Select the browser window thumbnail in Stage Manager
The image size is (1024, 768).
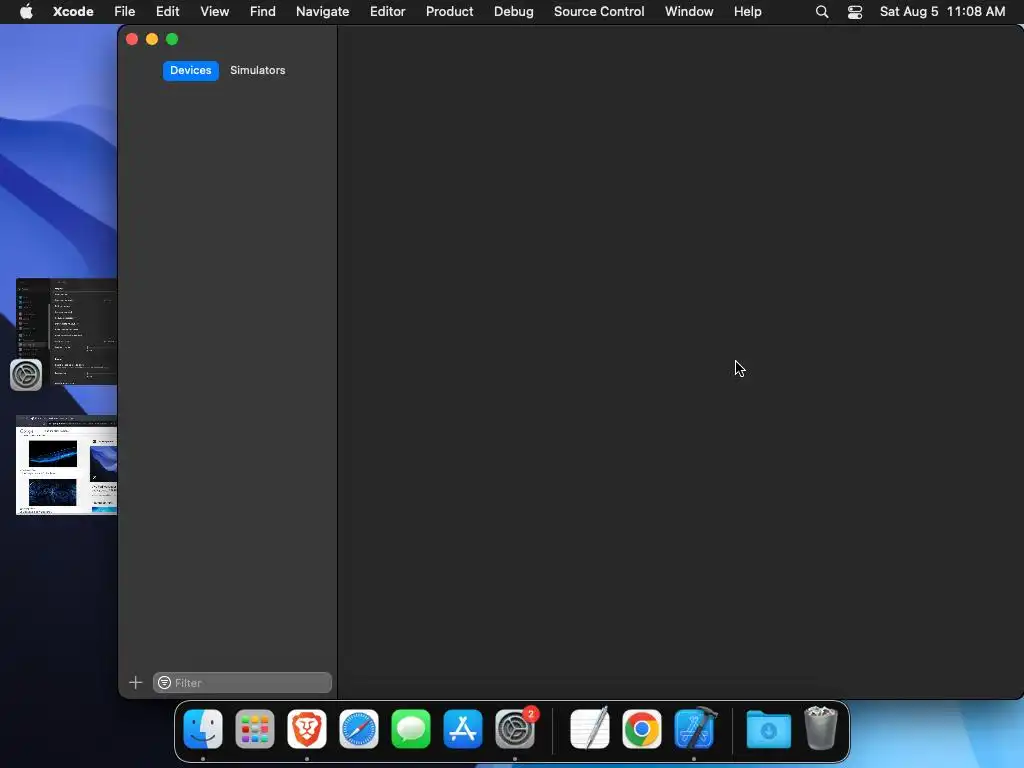click(67, 465)
